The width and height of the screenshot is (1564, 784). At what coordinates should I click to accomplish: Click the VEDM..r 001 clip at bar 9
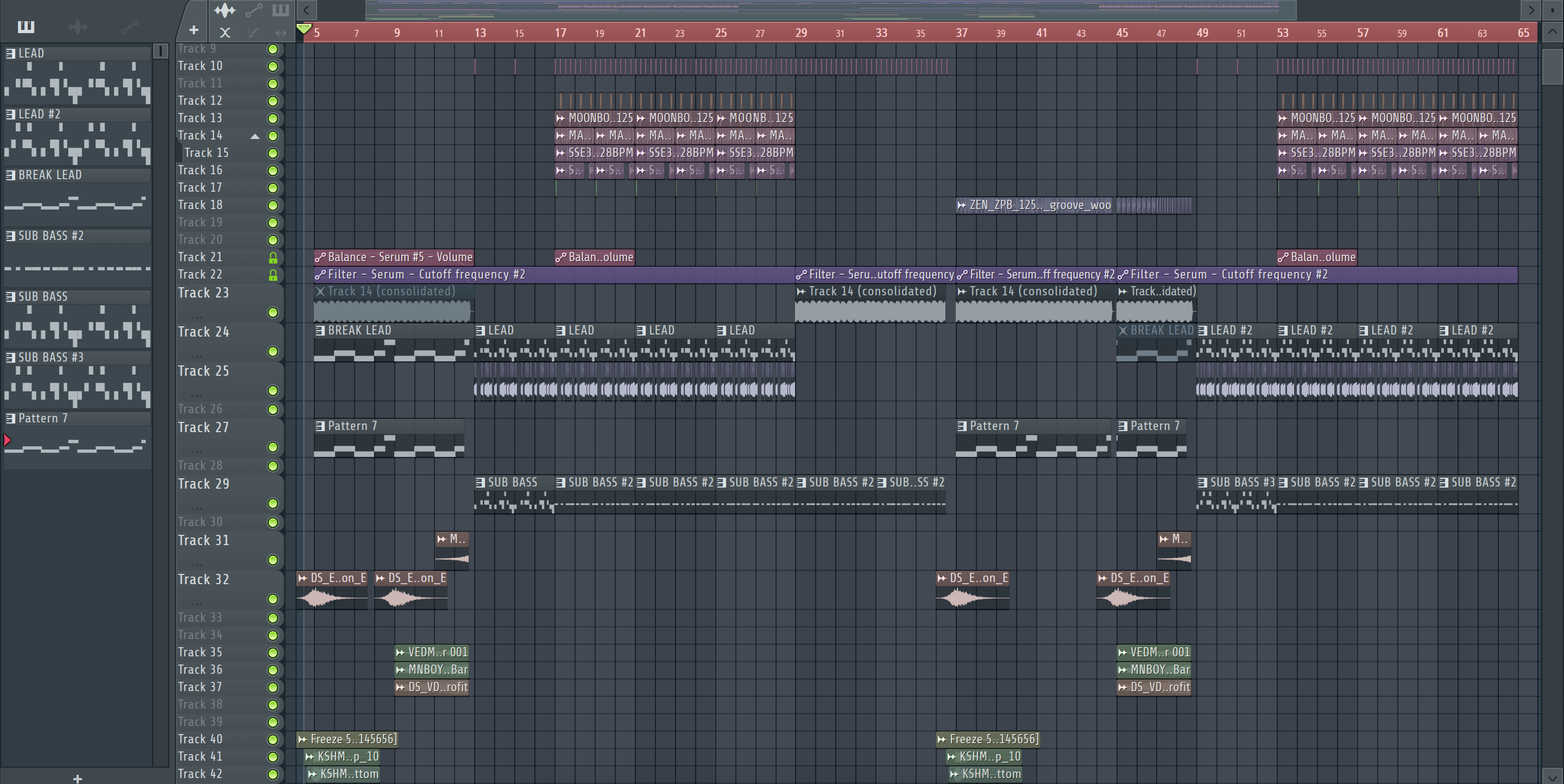click(432, 652)
